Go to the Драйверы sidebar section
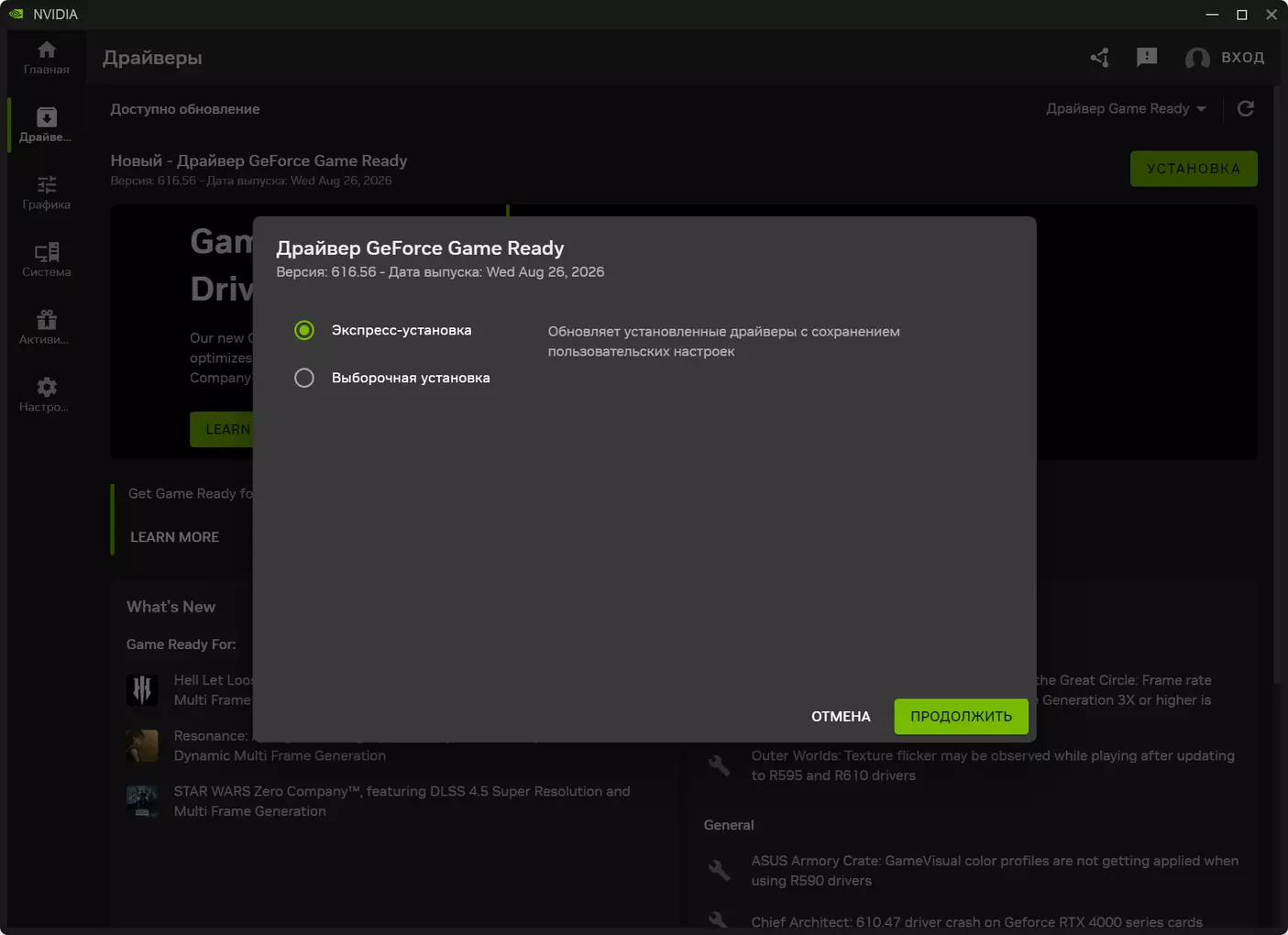 click(x=46, y=125)
